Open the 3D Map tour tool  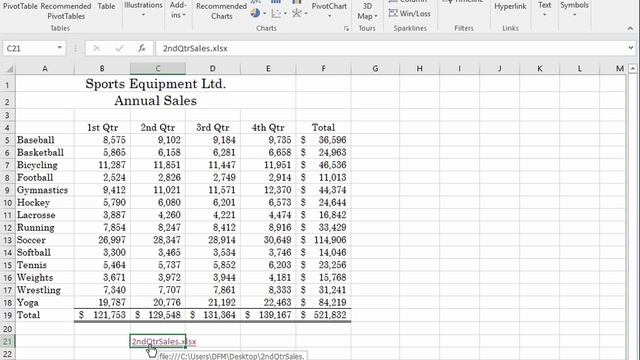click(x=367, y=11)
